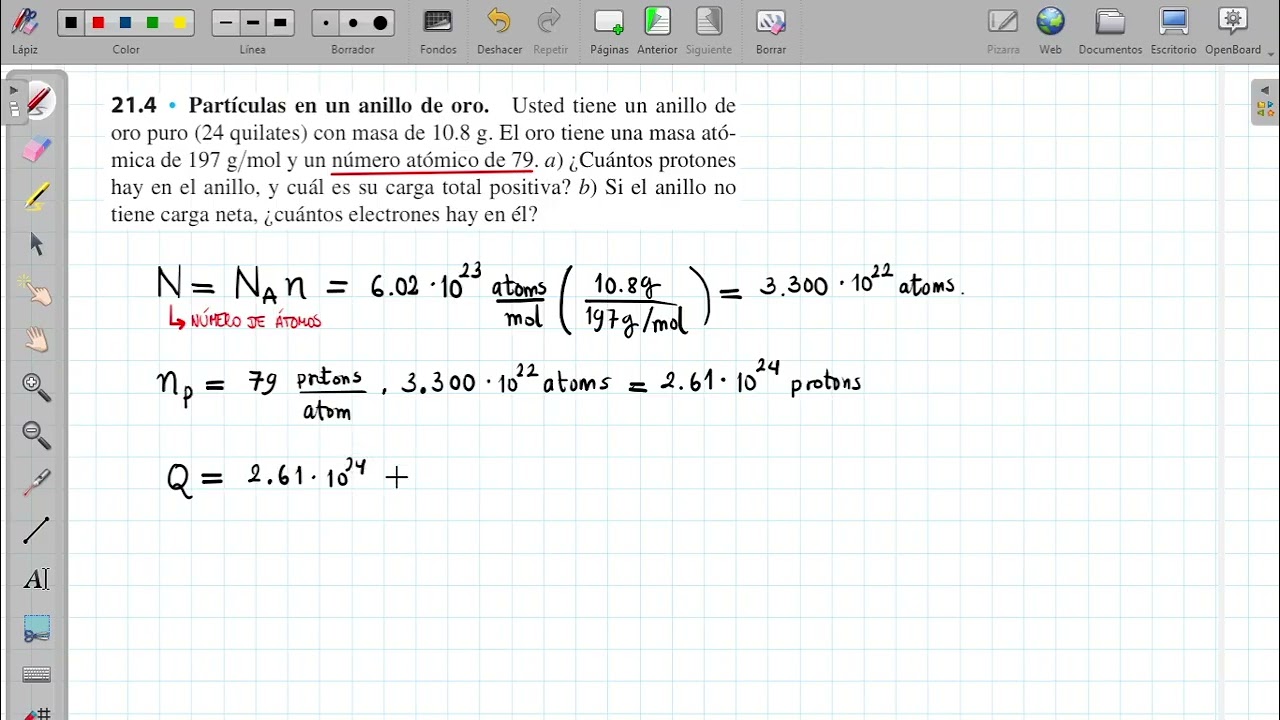Open the OpenBoard main menu

[x=1233, y=29]
